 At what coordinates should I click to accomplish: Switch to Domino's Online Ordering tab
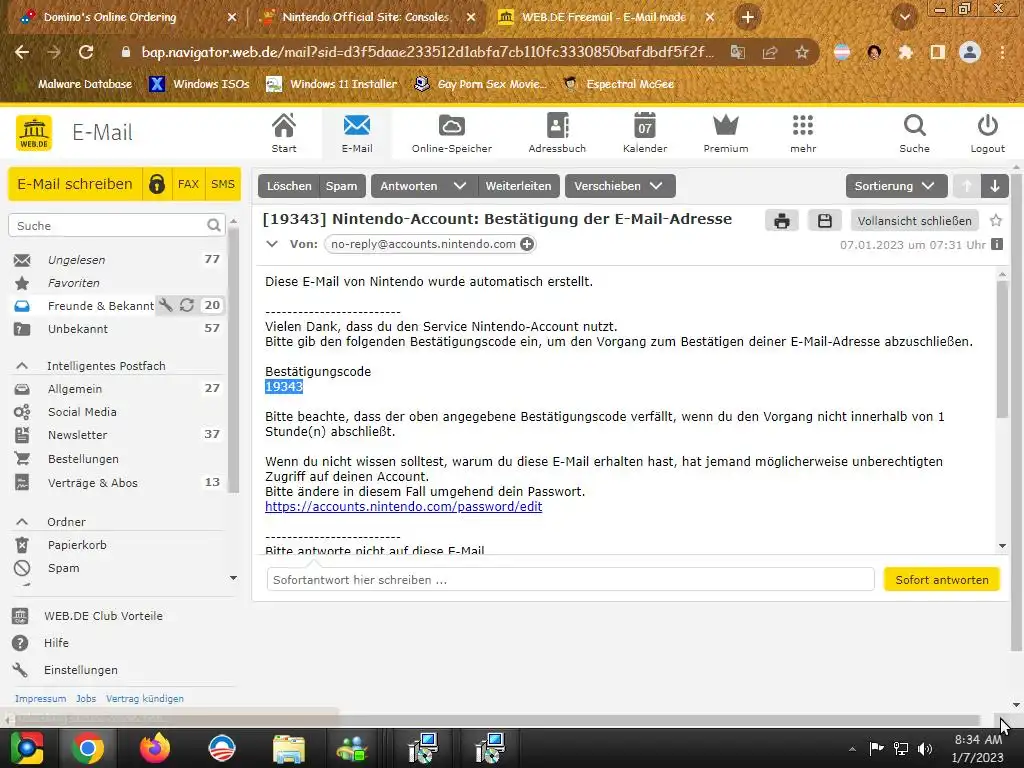110,18
